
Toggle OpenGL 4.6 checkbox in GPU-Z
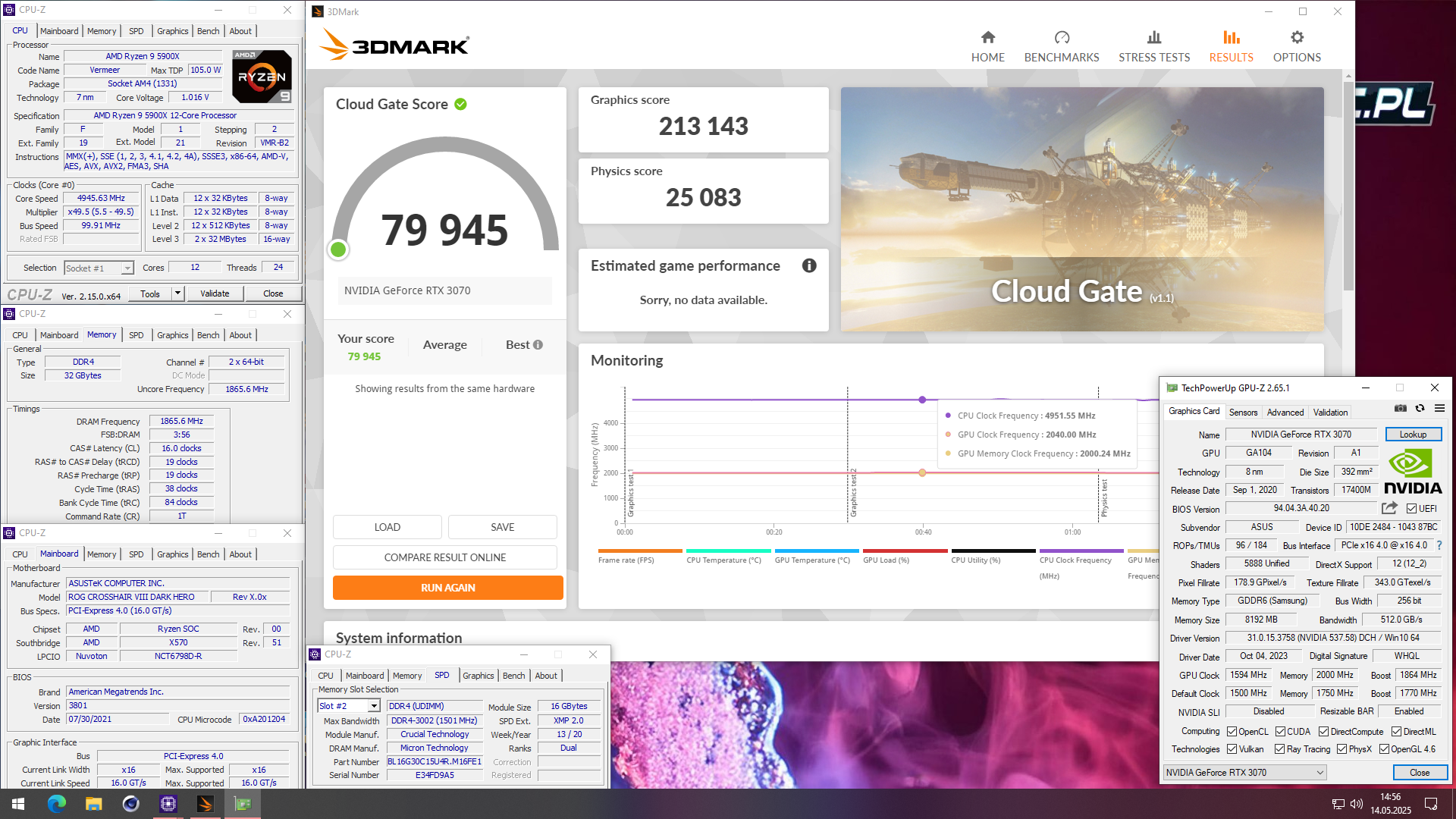click(x=1384, y=749)
